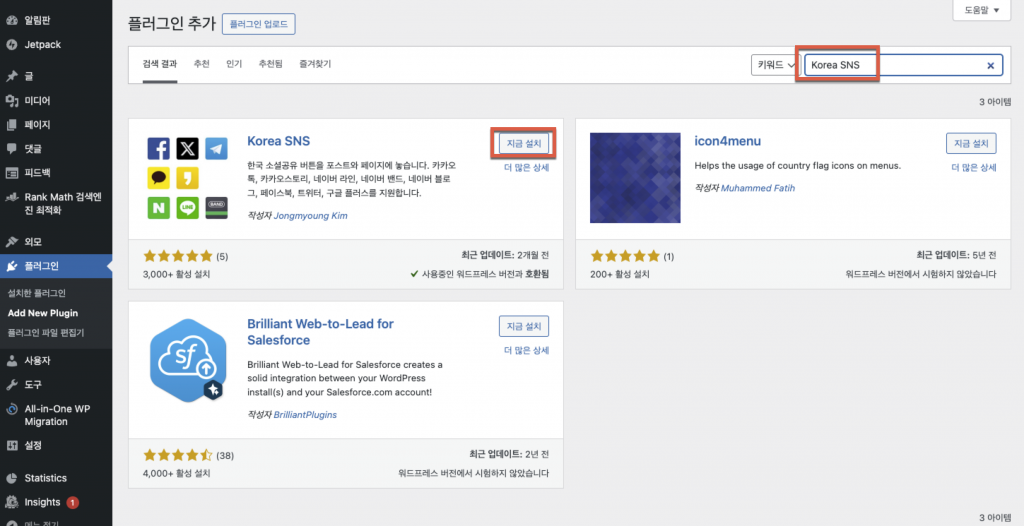The width and height of the screenshot is (1024, 526).
Task: Install Brilliant Web-to-Lead for Salesforce plugin
Action: point(523,326)
